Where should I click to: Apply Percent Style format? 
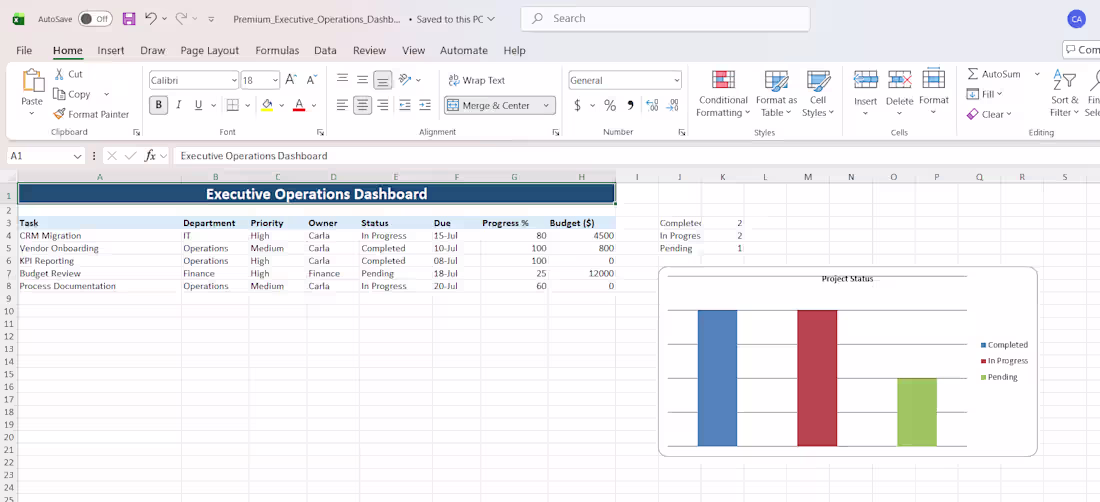click(610, 105)
